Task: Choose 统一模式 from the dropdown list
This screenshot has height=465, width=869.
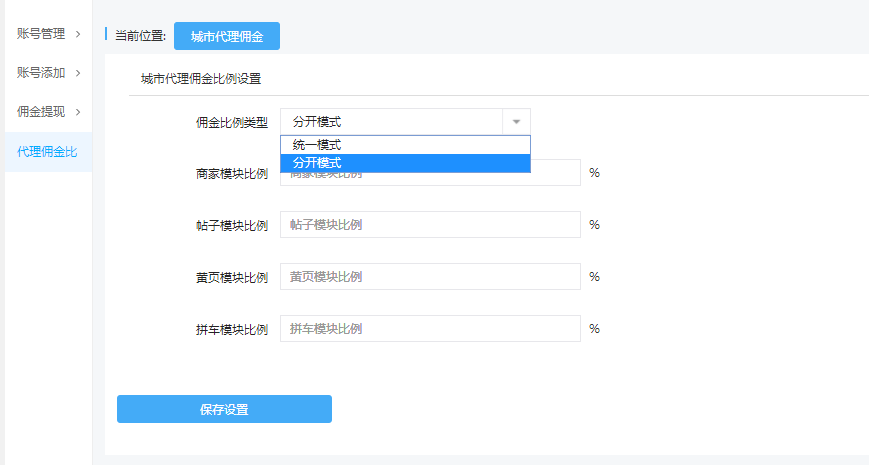Action: pyautogui.click(x=405, y=145)
